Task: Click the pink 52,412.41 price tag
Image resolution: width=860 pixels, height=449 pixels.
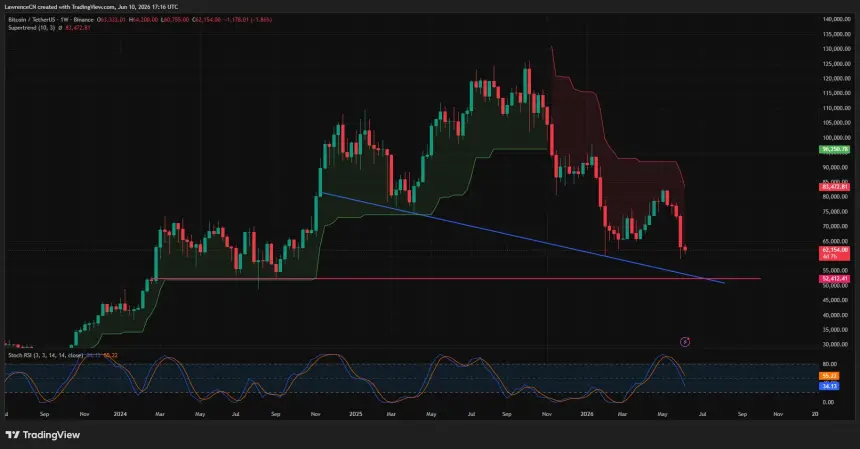Action: (x=834, y=279)
